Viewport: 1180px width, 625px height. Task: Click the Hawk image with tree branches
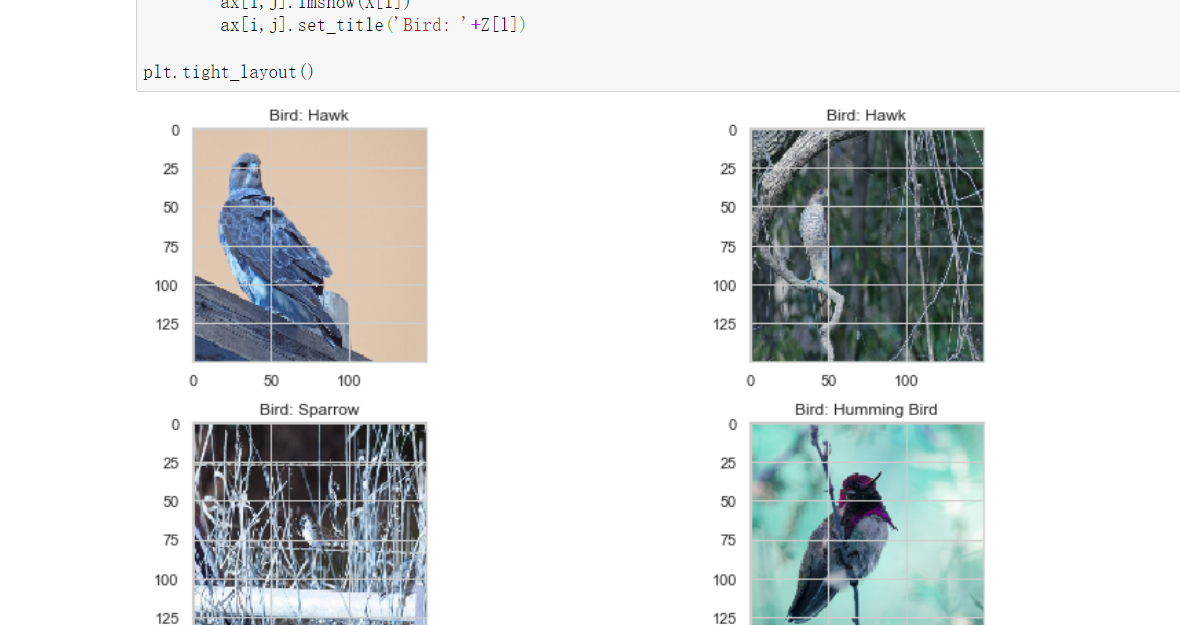click(x=867, y=245)
